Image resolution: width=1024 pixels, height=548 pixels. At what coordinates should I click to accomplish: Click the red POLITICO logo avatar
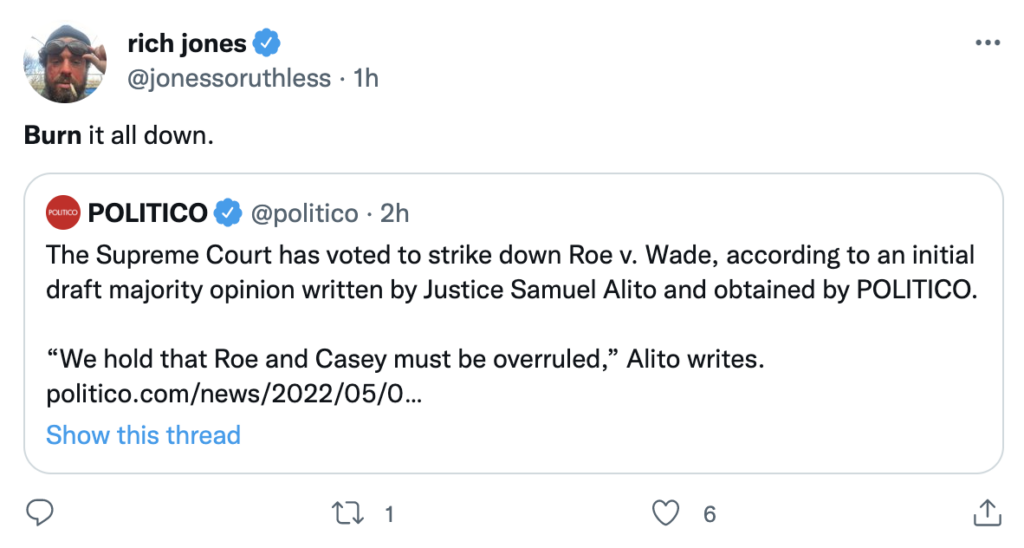(63, 213)
